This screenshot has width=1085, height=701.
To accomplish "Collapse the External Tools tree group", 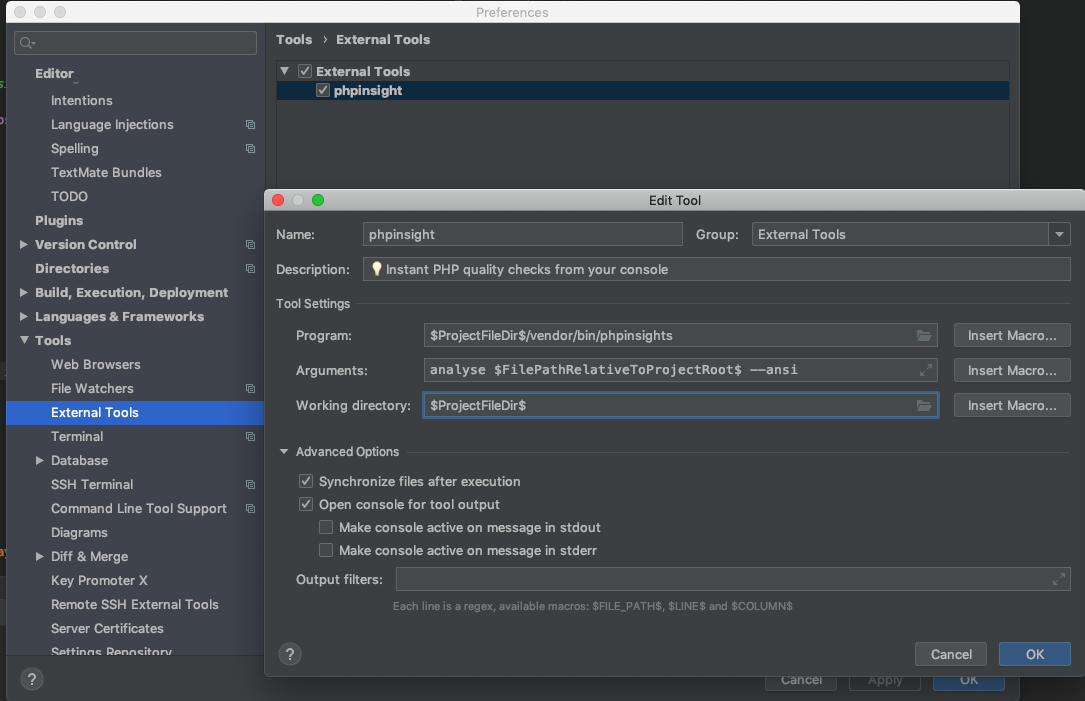I will tap(284, 71).
